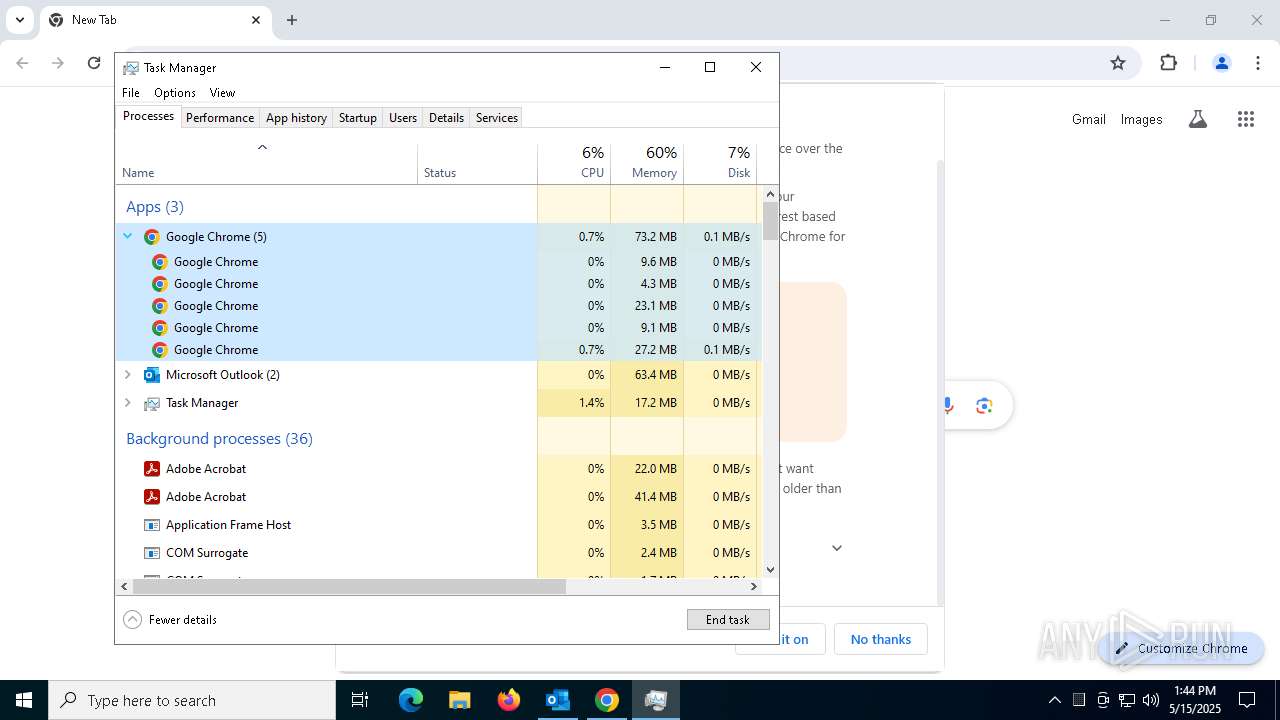Image resolution: width=1280 pixels, height=720 pixels.
Task: Click the horizontal scrollbar left arrow
Action: click(124, 587)
